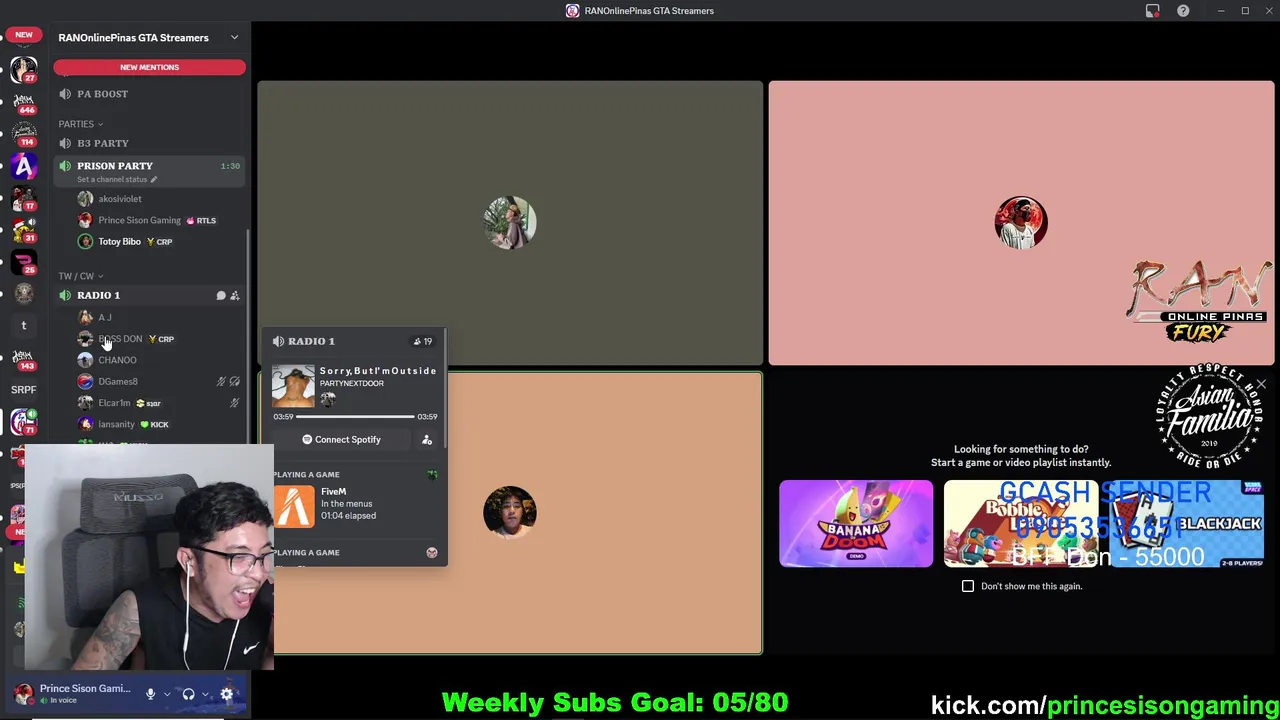Click the NEW MENTIONS button
The width and height of the screenshot is (1280, 720).
(x=149, y=67)
